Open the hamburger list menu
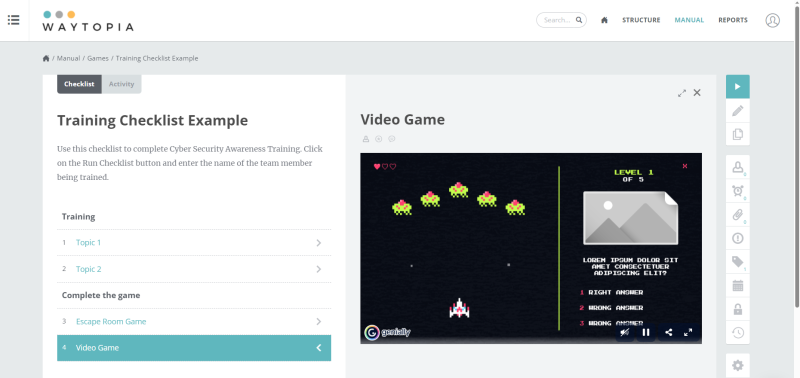The width and height of the screenshot is (800, 378). [x=14, y=20]
